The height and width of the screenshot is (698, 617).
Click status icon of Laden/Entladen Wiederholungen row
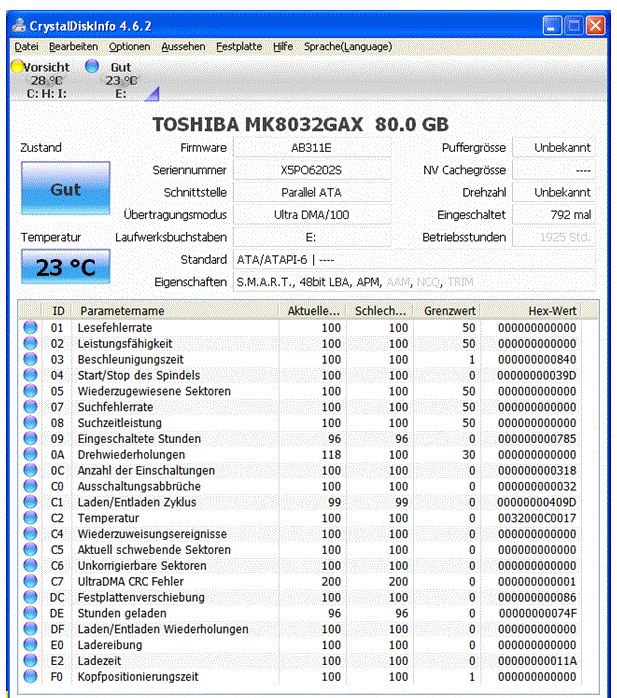pos(30,629)
